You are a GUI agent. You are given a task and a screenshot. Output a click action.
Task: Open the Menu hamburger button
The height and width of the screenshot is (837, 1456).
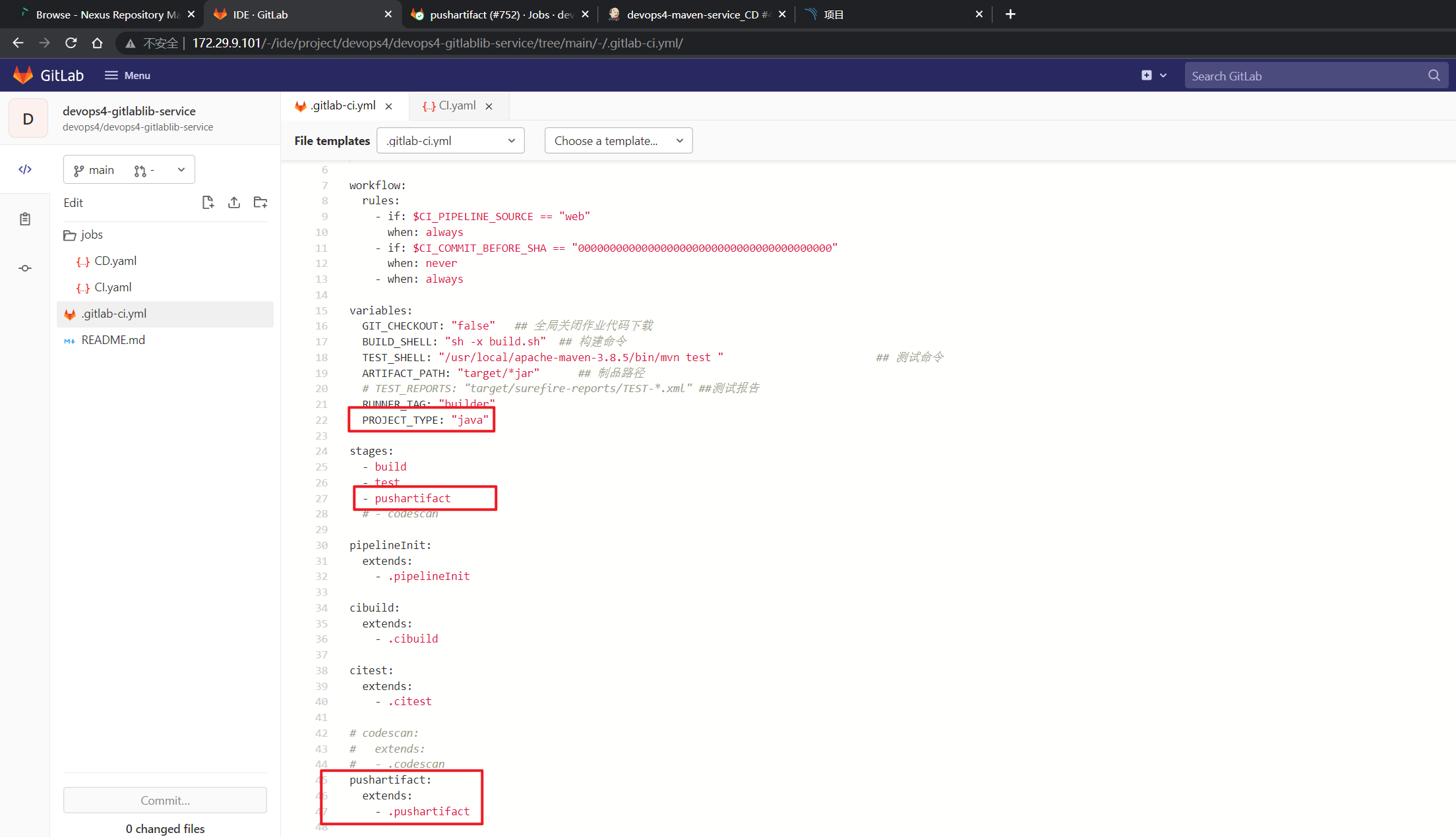[x=127, y=75]
